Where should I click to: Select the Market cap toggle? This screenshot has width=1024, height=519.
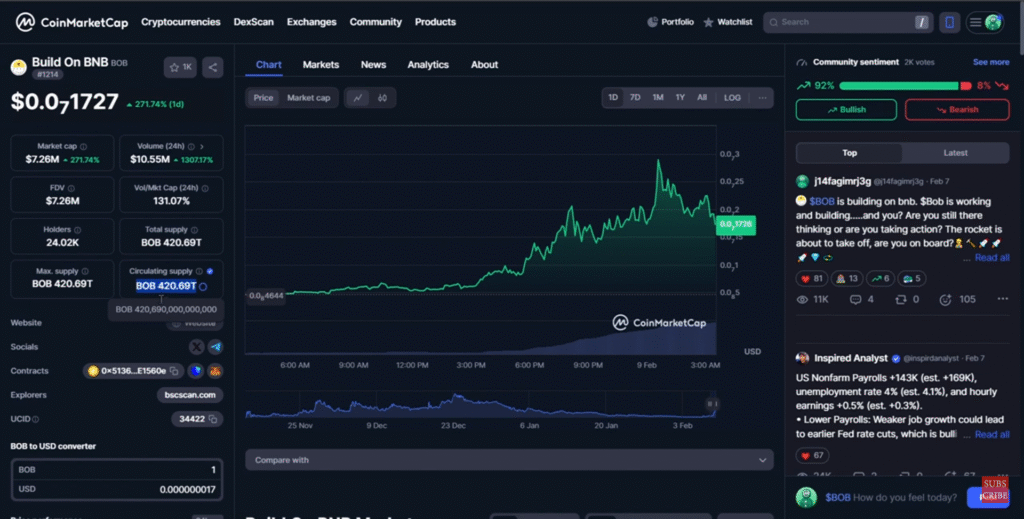click(x=309, y=98)
